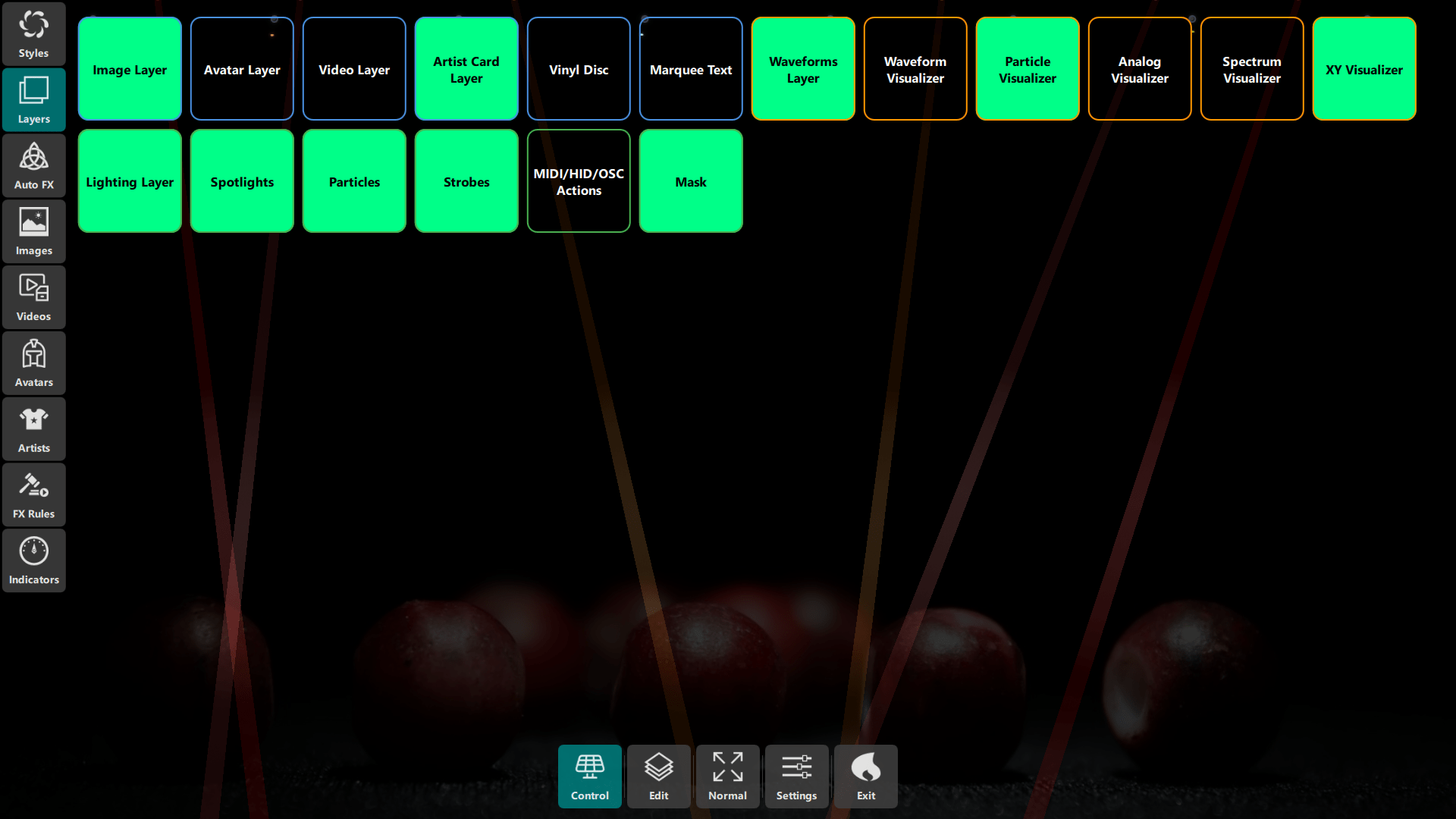This screenshot has width=1456, height=819.
Task: Open the Styles panel
Action: (x=33, y=33)
